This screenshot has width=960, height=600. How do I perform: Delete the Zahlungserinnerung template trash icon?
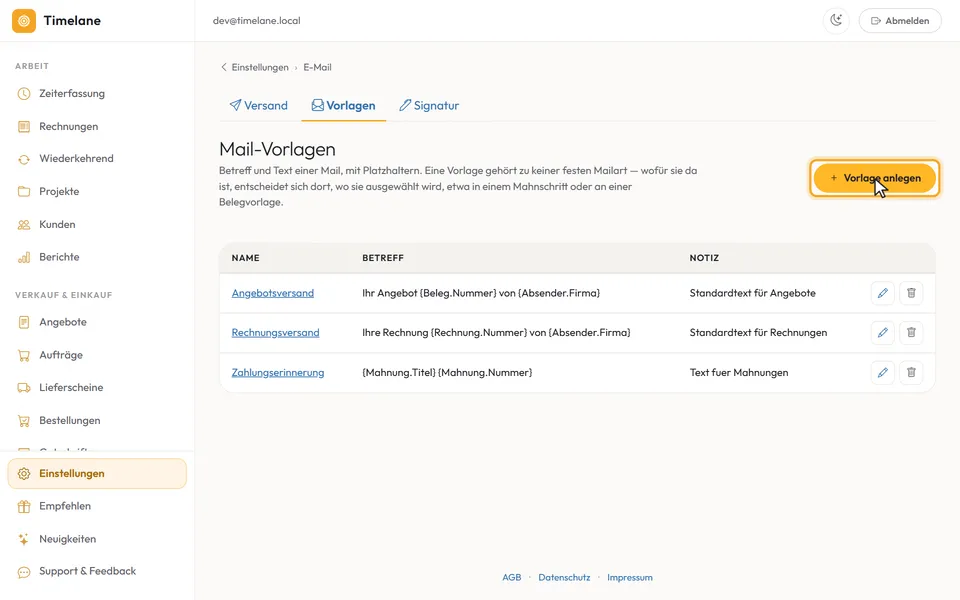pyautogui.click(x=911, y=372)
